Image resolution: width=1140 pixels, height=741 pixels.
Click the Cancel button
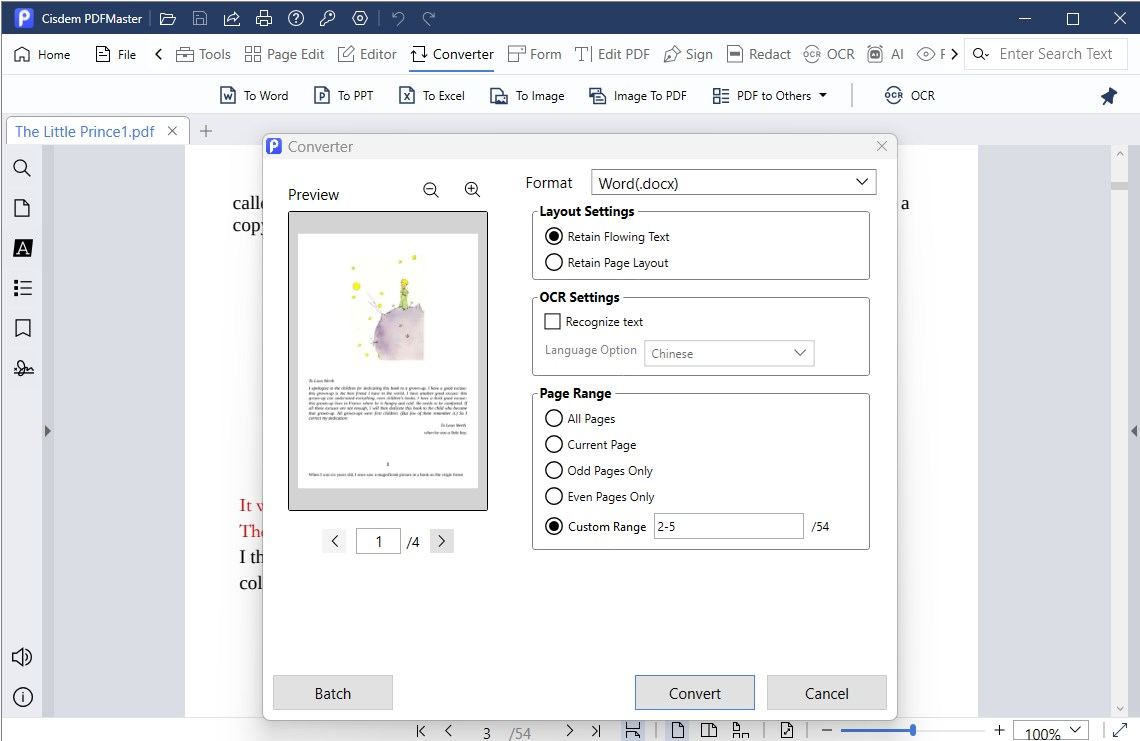[827, 693]
